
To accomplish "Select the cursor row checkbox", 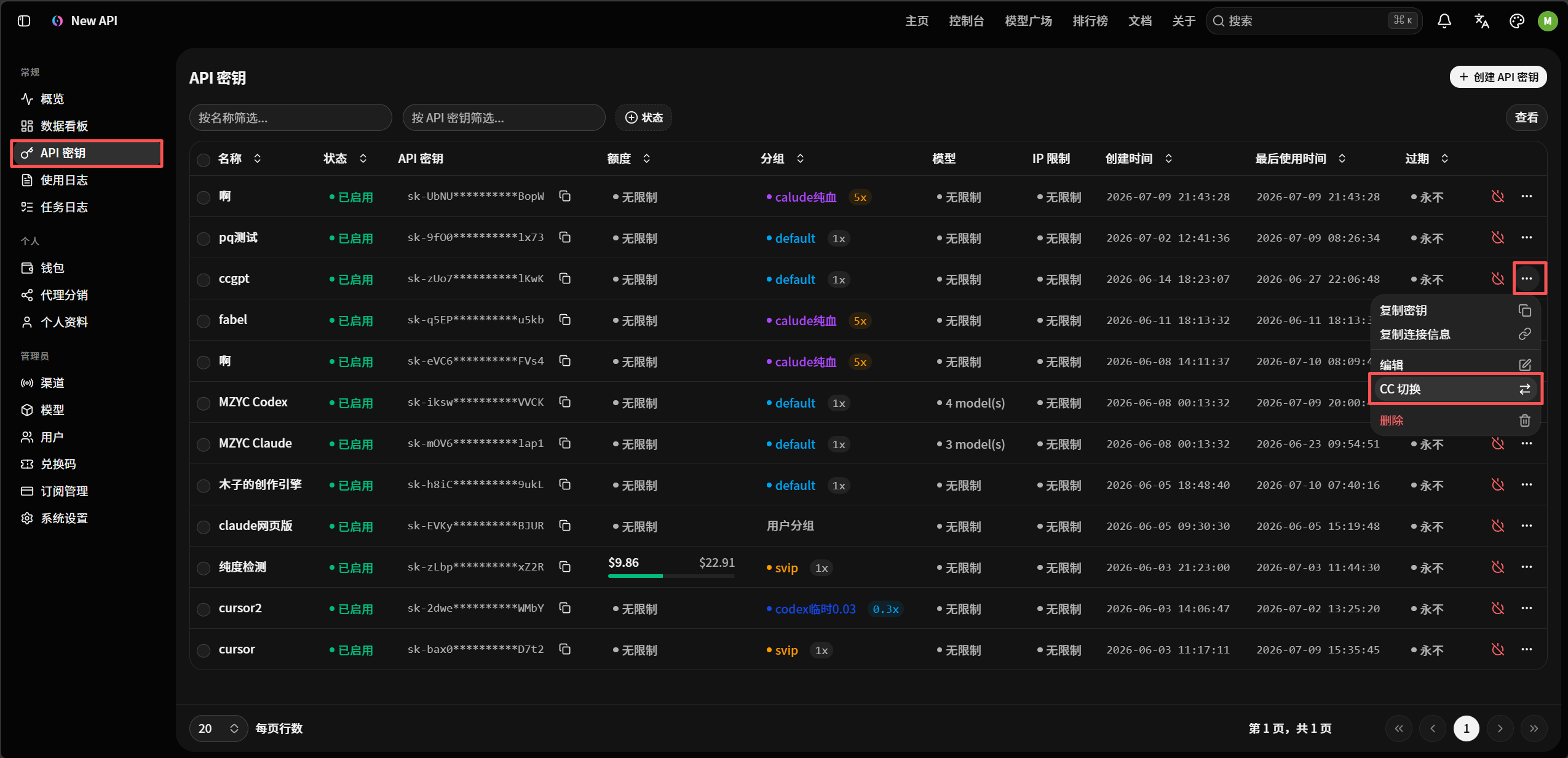I will tap(204, 650).
